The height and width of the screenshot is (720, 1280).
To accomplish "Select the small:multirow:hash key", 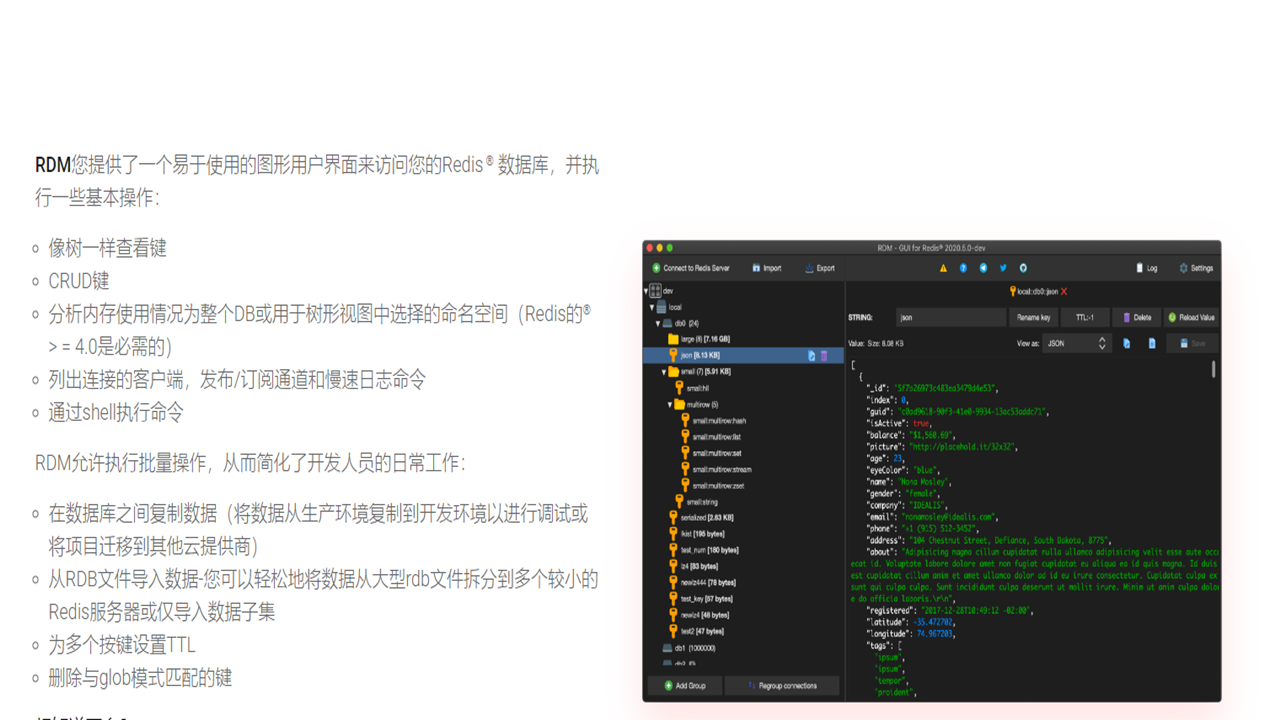I will click(x=718, y=421).
